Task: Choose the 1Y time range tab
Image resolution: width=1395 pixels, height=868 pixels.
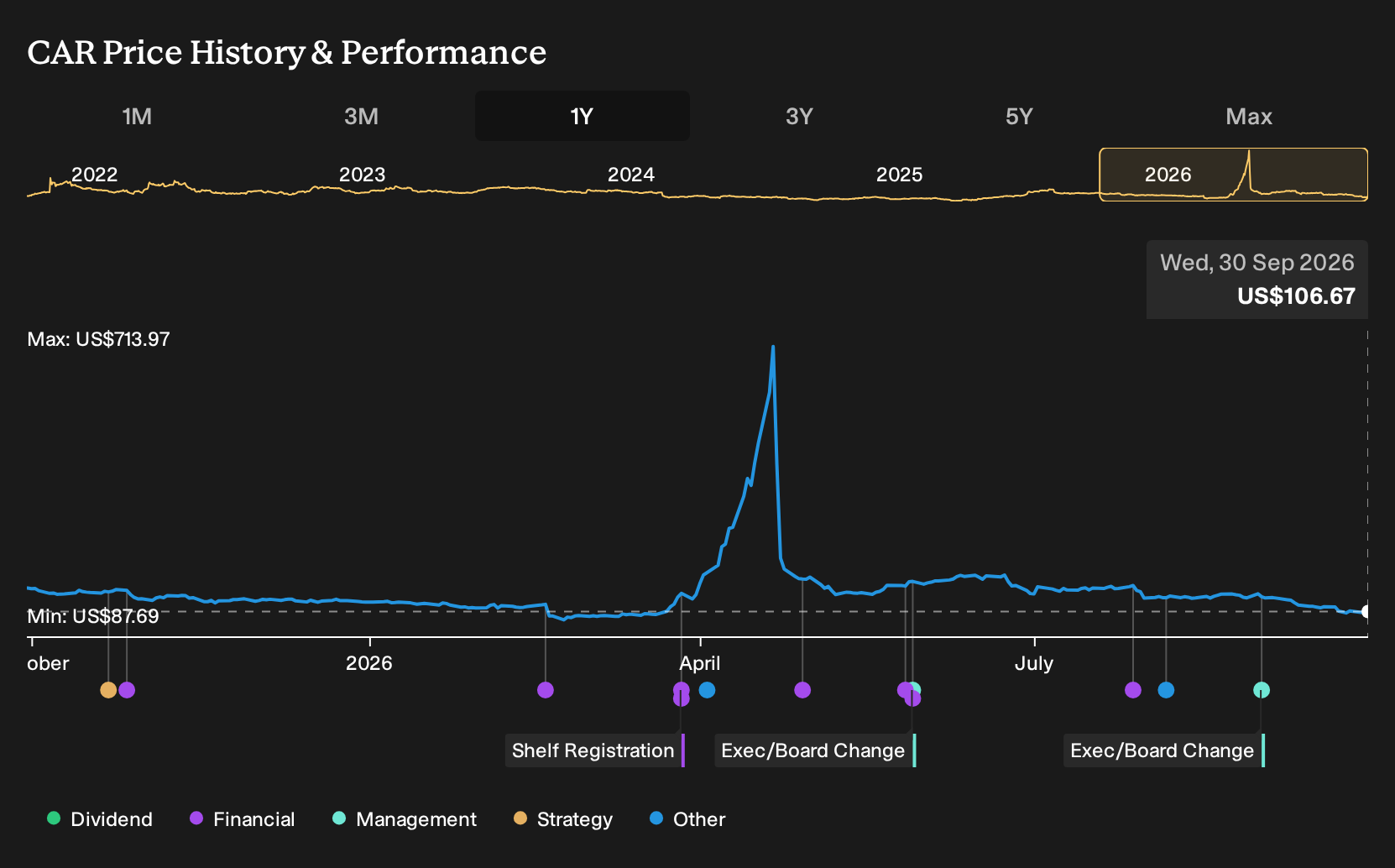Action: 582,116
